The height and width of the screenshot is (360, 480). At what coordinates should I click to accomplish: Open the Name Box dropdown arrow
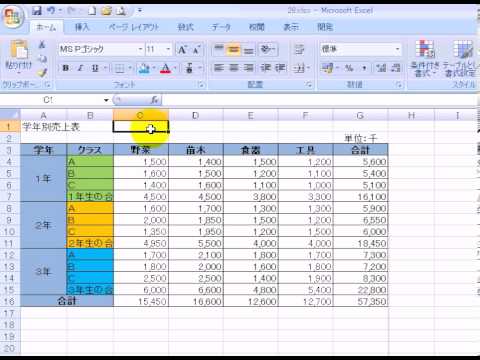pyautogui.click(x=106, y=100)
